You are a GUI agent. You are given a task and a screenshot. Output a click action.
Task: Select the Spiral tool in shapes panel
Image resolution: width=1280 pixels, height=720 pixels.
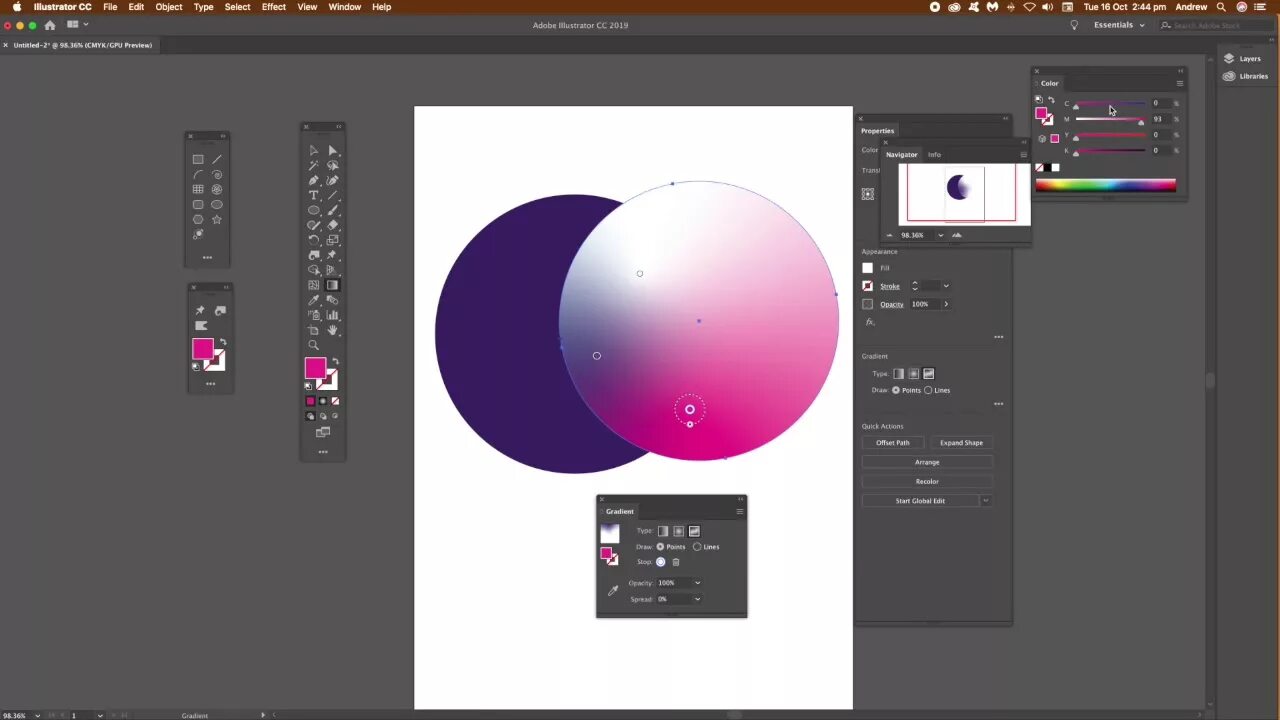pos(216,174)
